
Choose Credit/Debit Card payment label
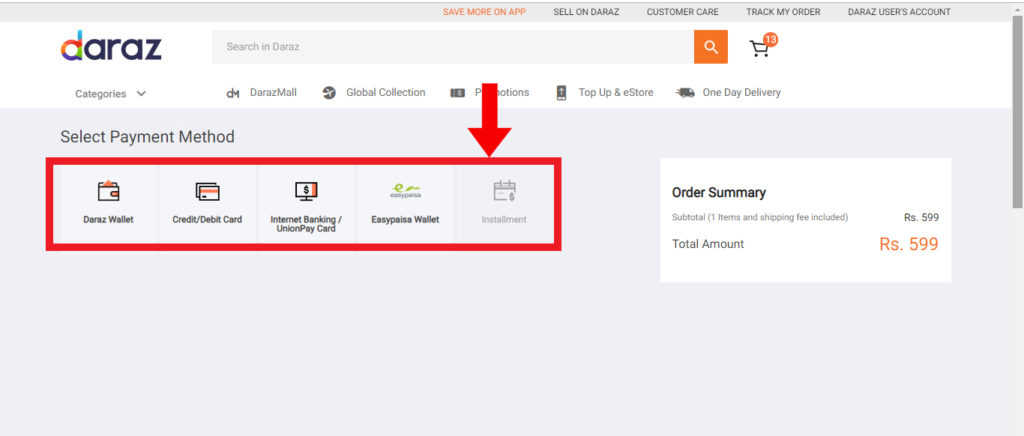click(x=207, y=220)
